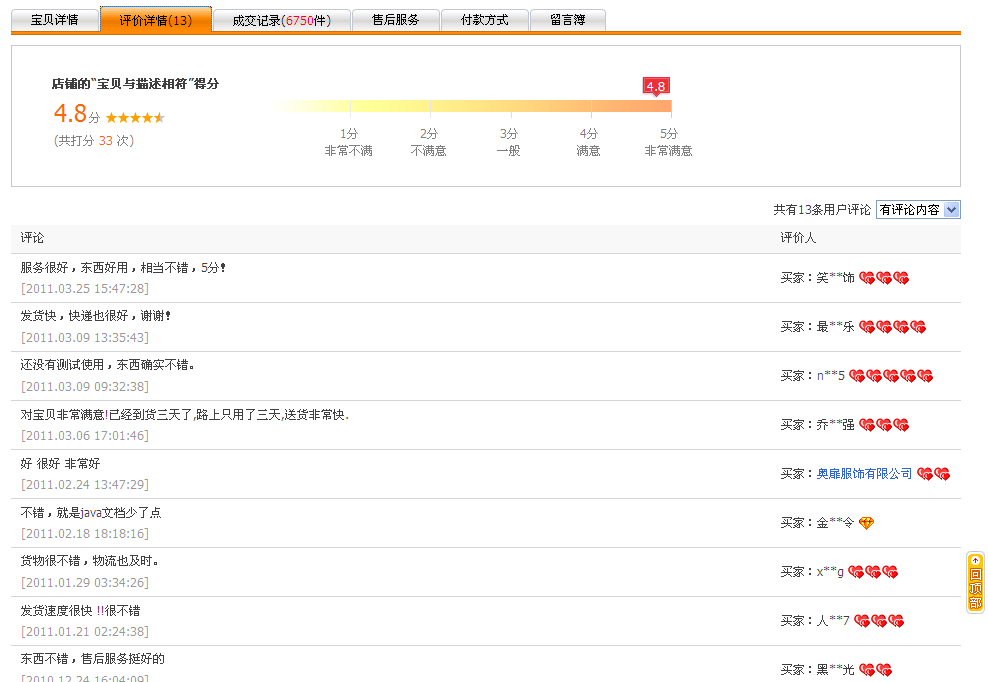Image resolution: width=988 pixels, height=682 pixels.
Task: Click the hearts rating icon beside n**5
Action: [x=891, y=376]
